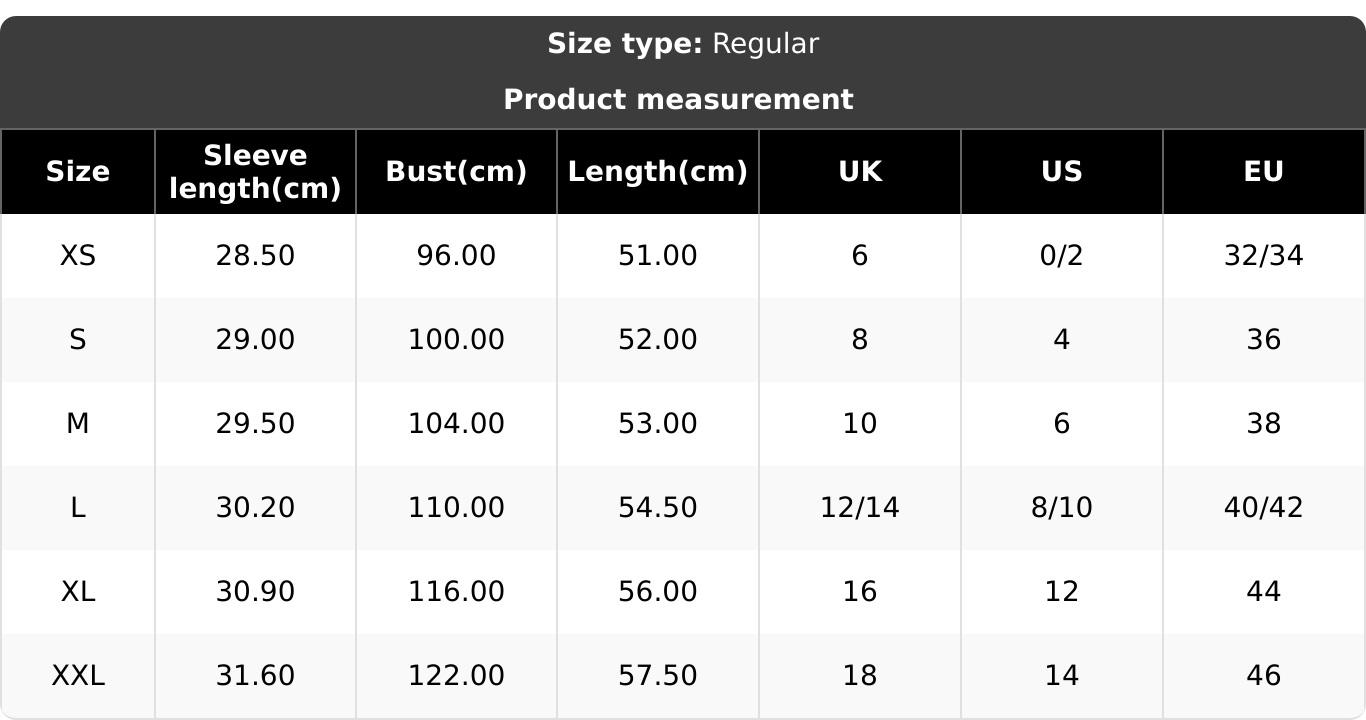Click the 12/14 UK size cell
The width and height of the screenshot is (1366, 720).
pos(859,508)
